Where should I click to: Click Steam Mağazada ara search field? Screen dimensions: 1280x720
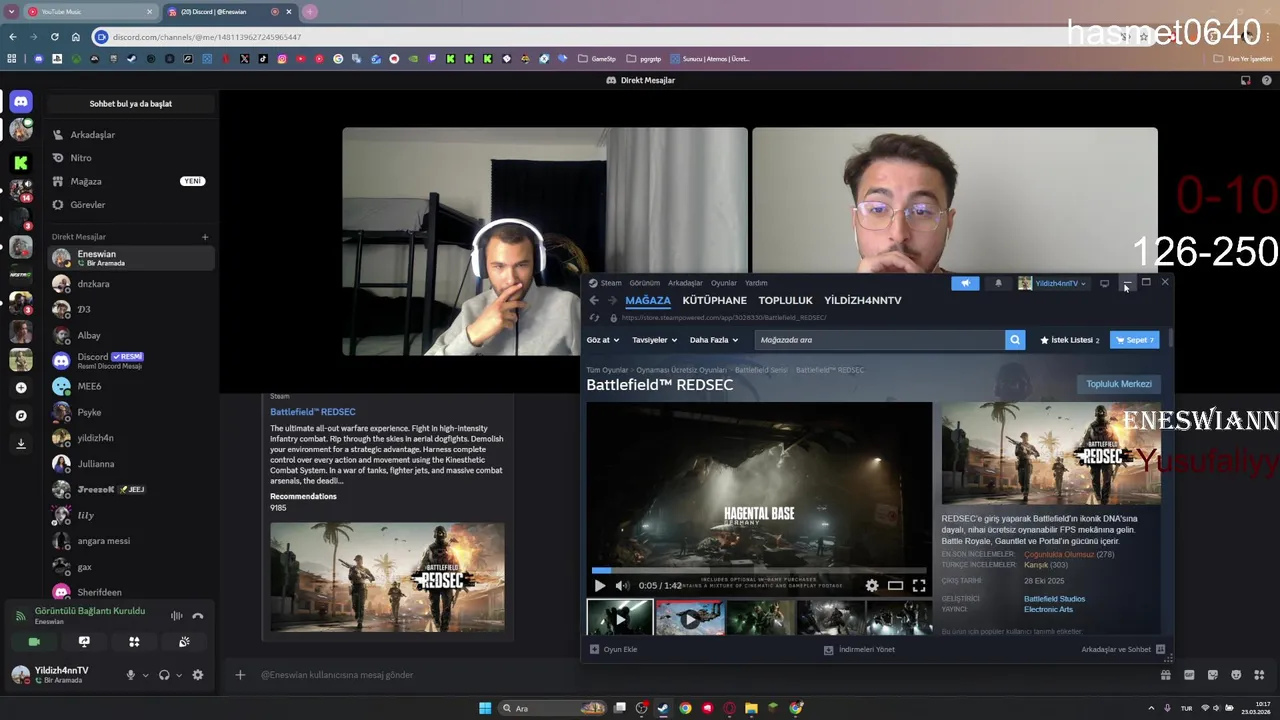880,340
